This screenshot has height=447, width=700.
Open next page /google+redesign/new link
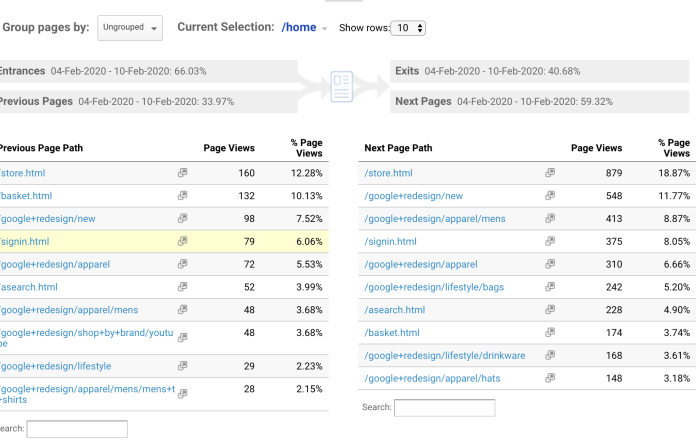click(413, 196)
